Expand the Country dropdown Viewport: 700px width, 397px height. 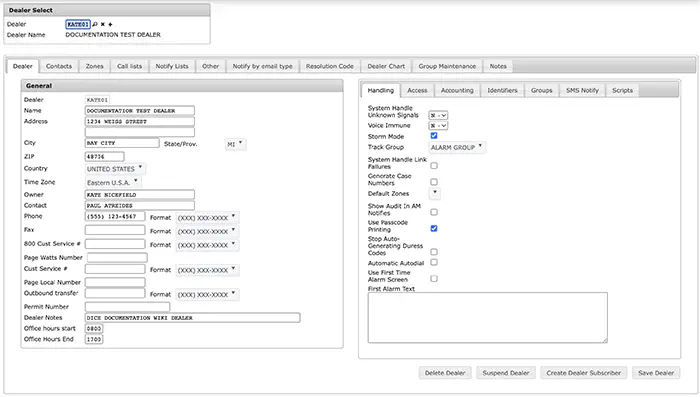click(x=115, y=169)
